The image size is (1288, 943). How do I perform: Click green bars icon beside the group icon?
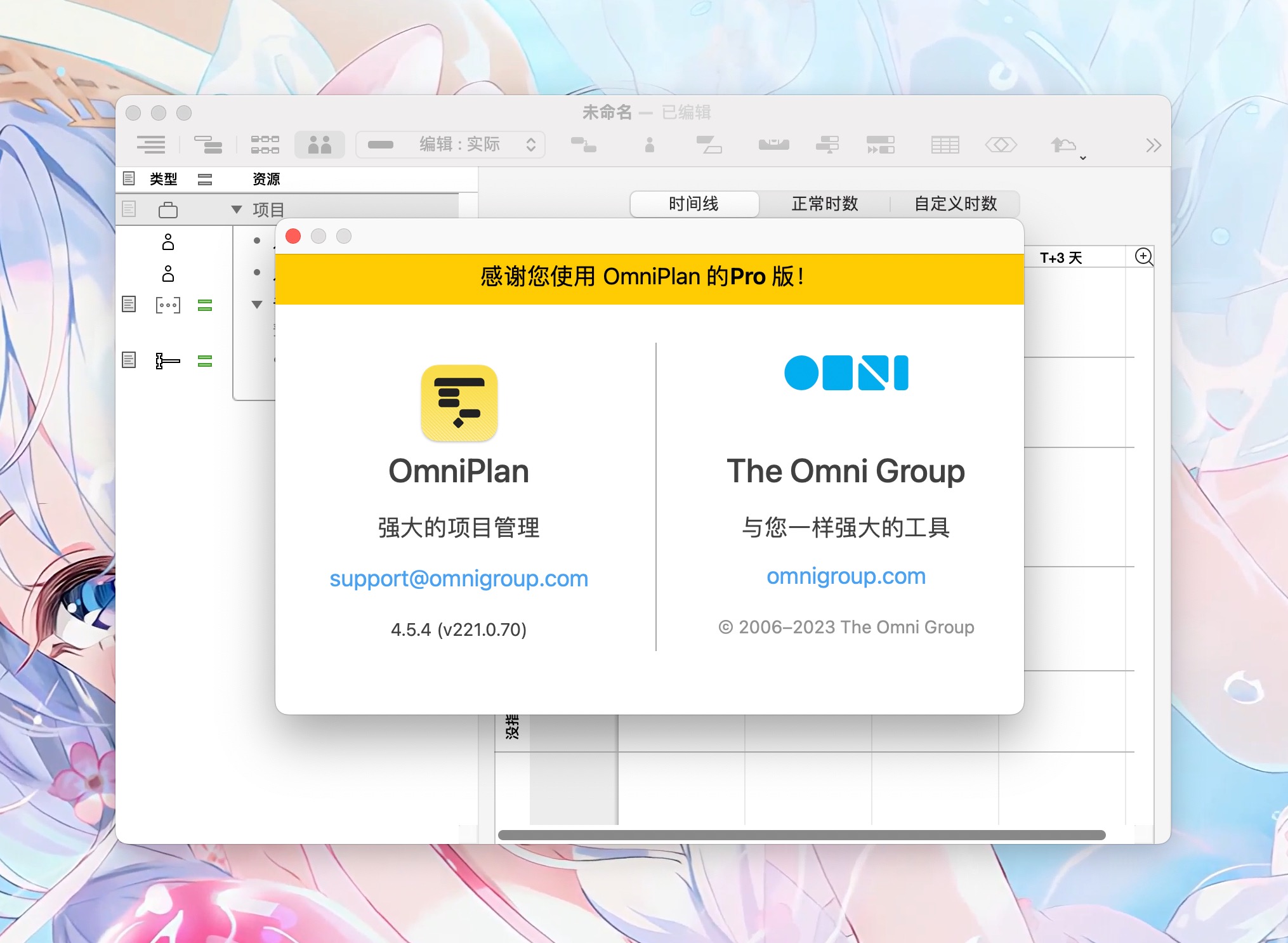[204, 306]
